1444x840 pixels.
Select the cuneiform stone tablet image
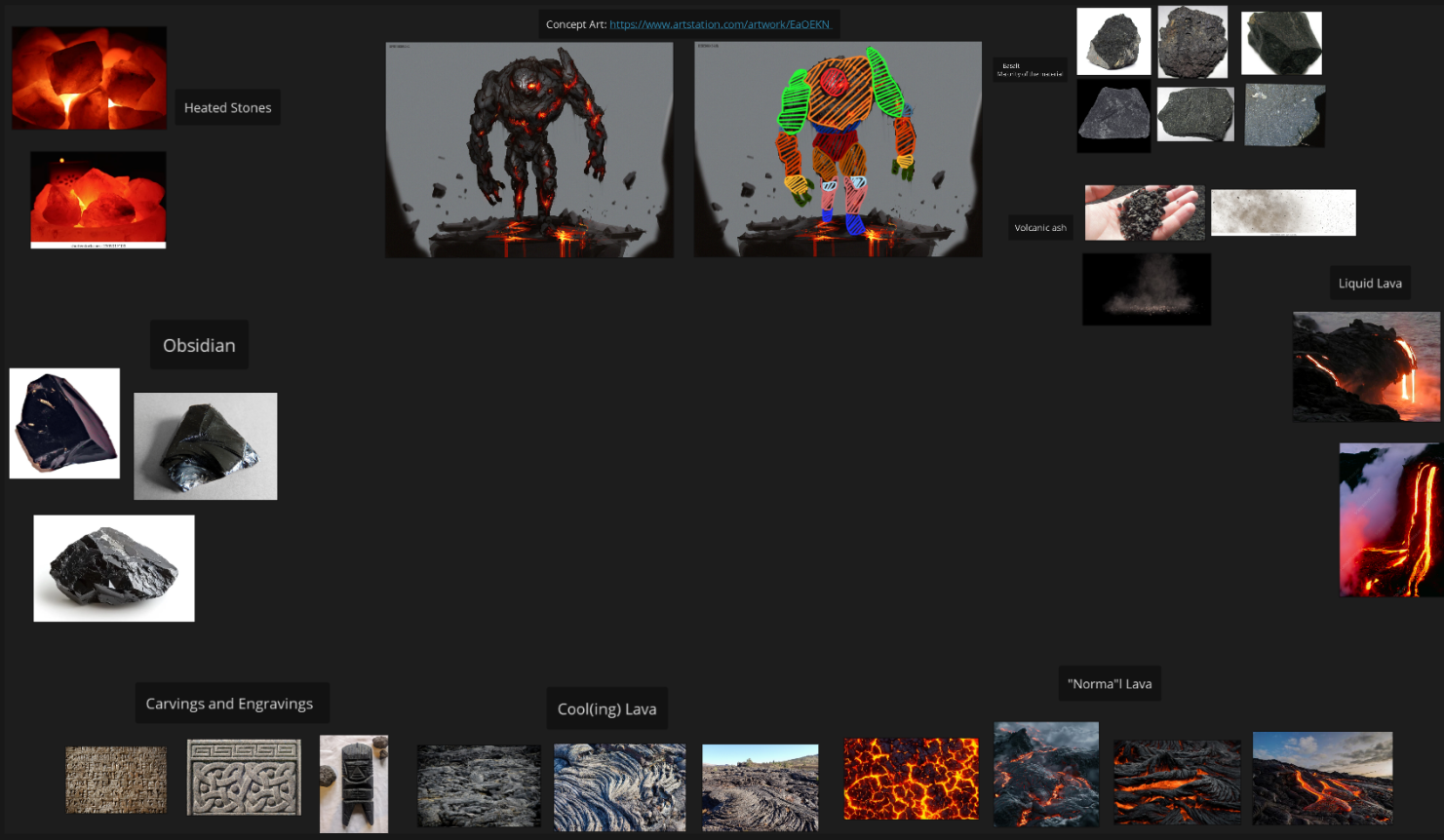[116, 780]
